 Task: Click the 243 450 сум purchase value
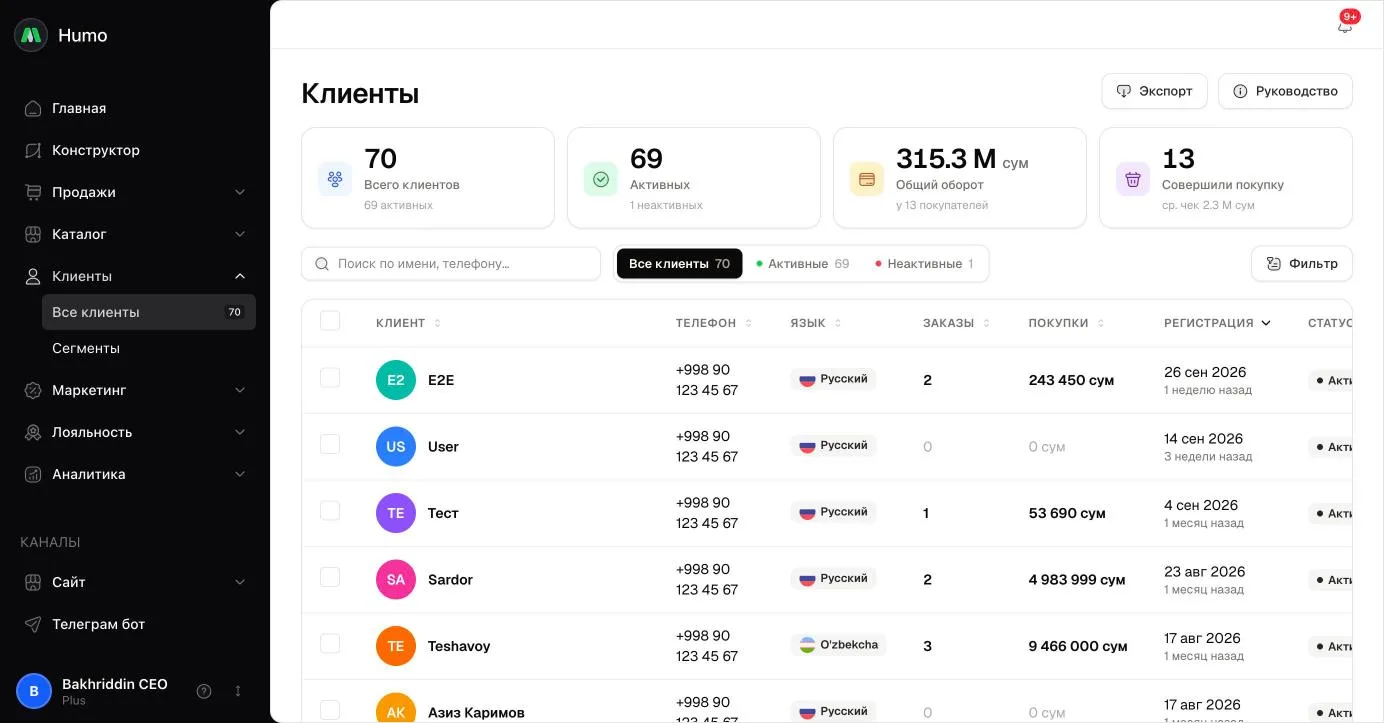1071,380
